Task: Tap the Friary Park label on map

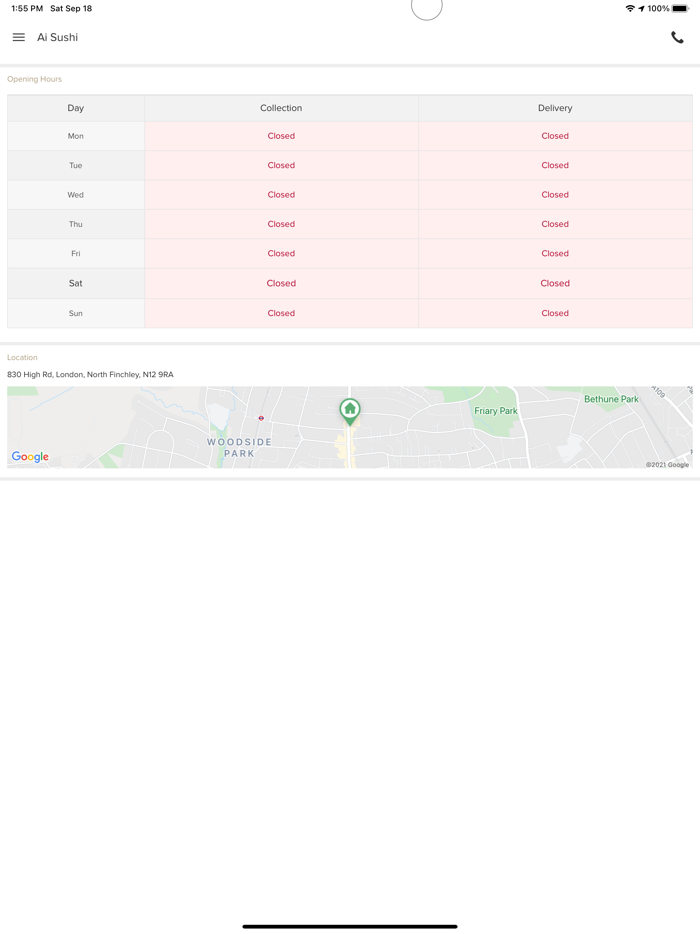Action: coord(496,411)
